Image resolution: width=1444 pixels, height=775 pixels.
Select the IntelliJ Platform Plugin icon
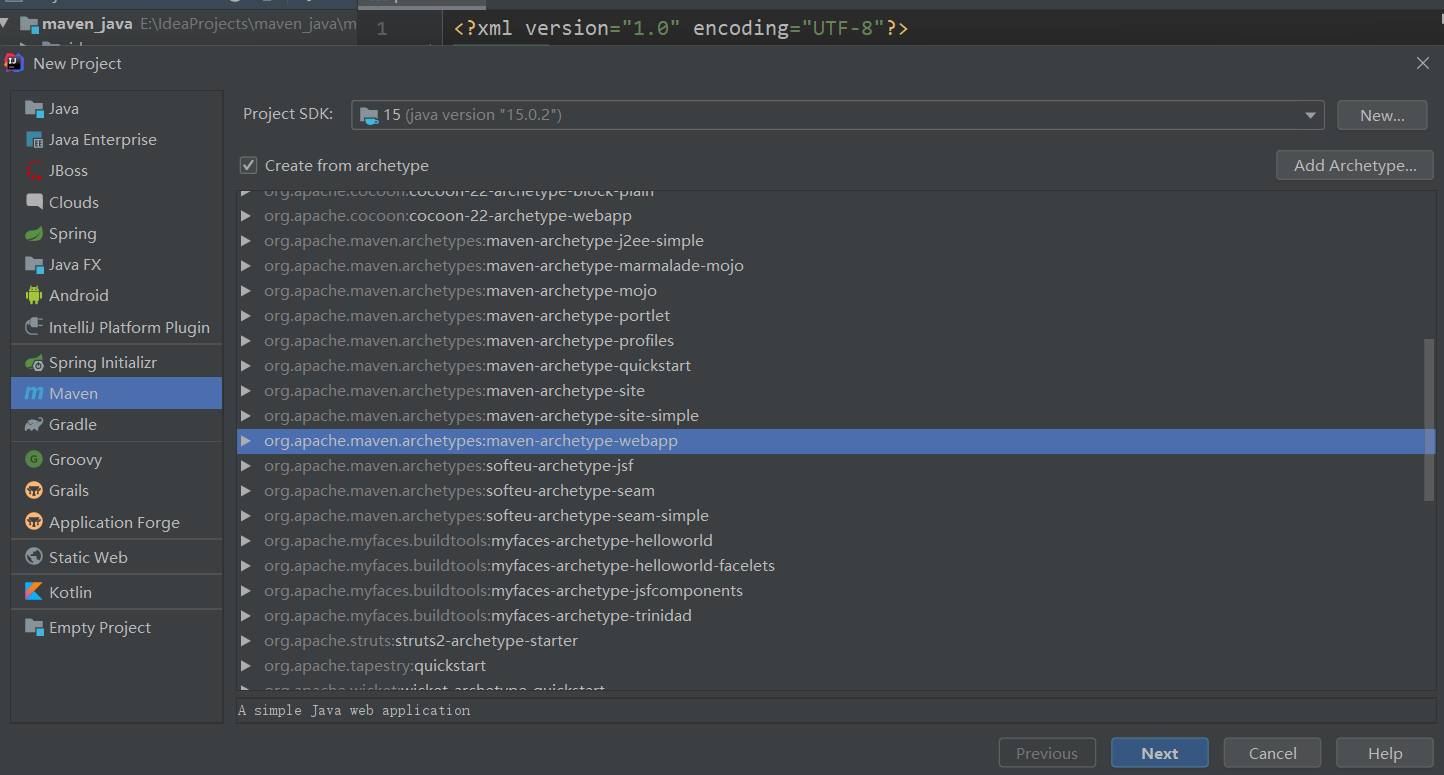click(x=34, y=327)
